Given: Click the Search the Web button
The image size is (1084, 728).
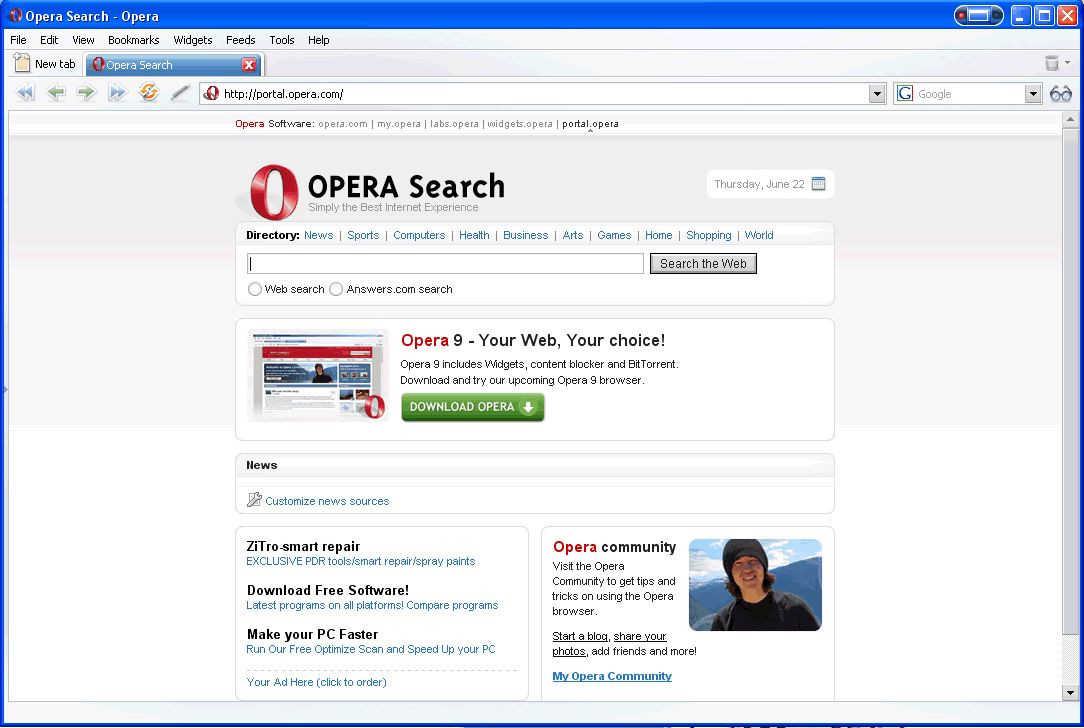Looking at the screenshot, I should [703, 263].
